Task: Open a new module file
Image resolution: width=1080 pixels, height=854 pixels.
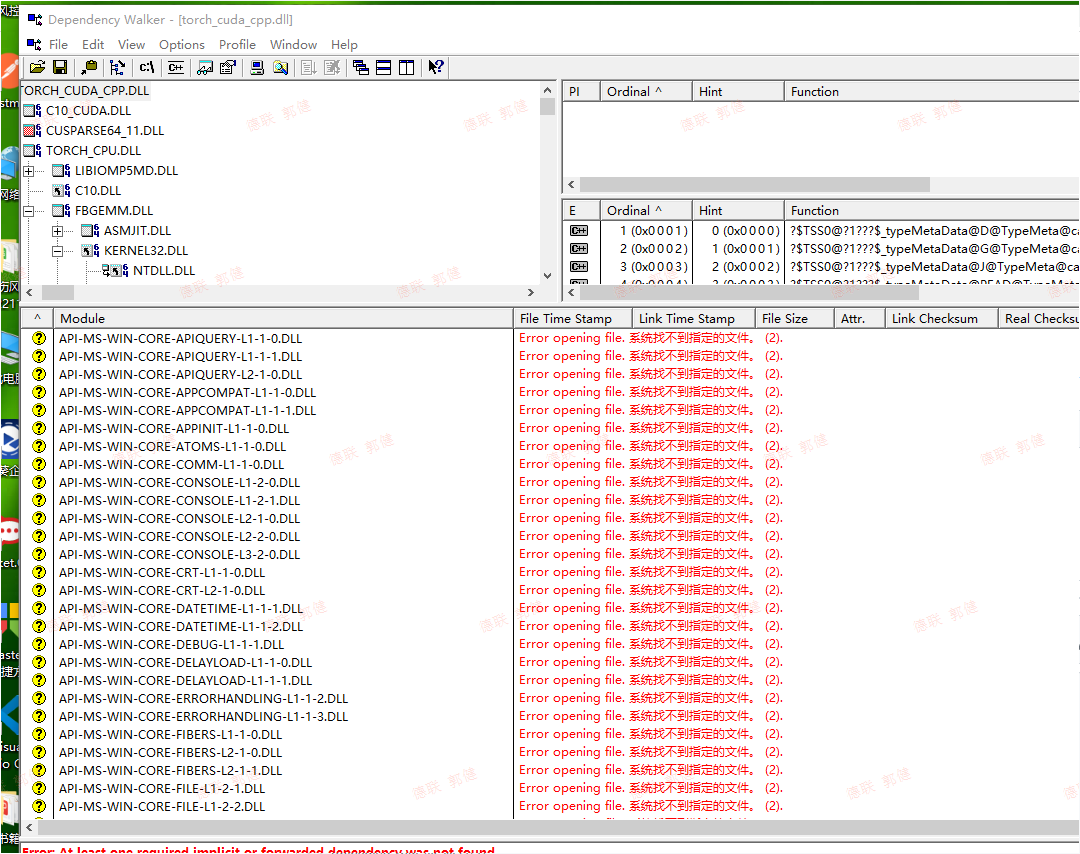Action: 36,67
